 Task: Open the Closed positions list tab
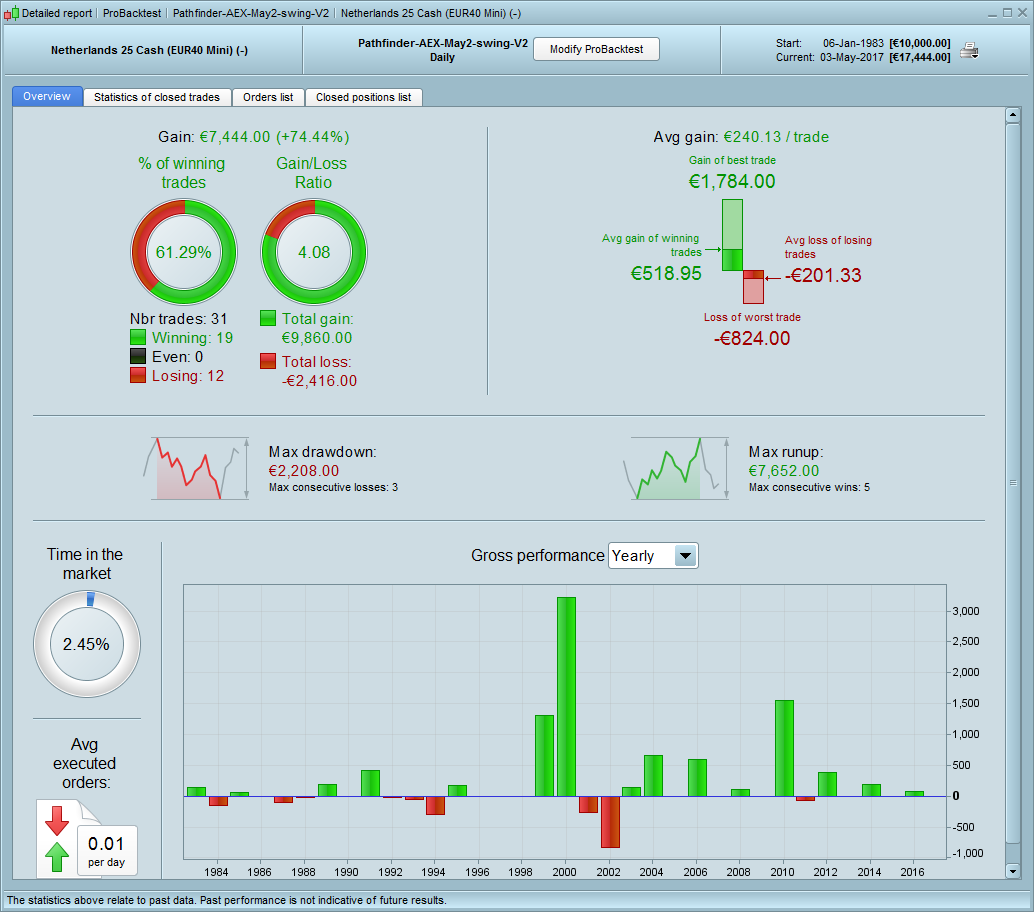click(x=364, y=97)
